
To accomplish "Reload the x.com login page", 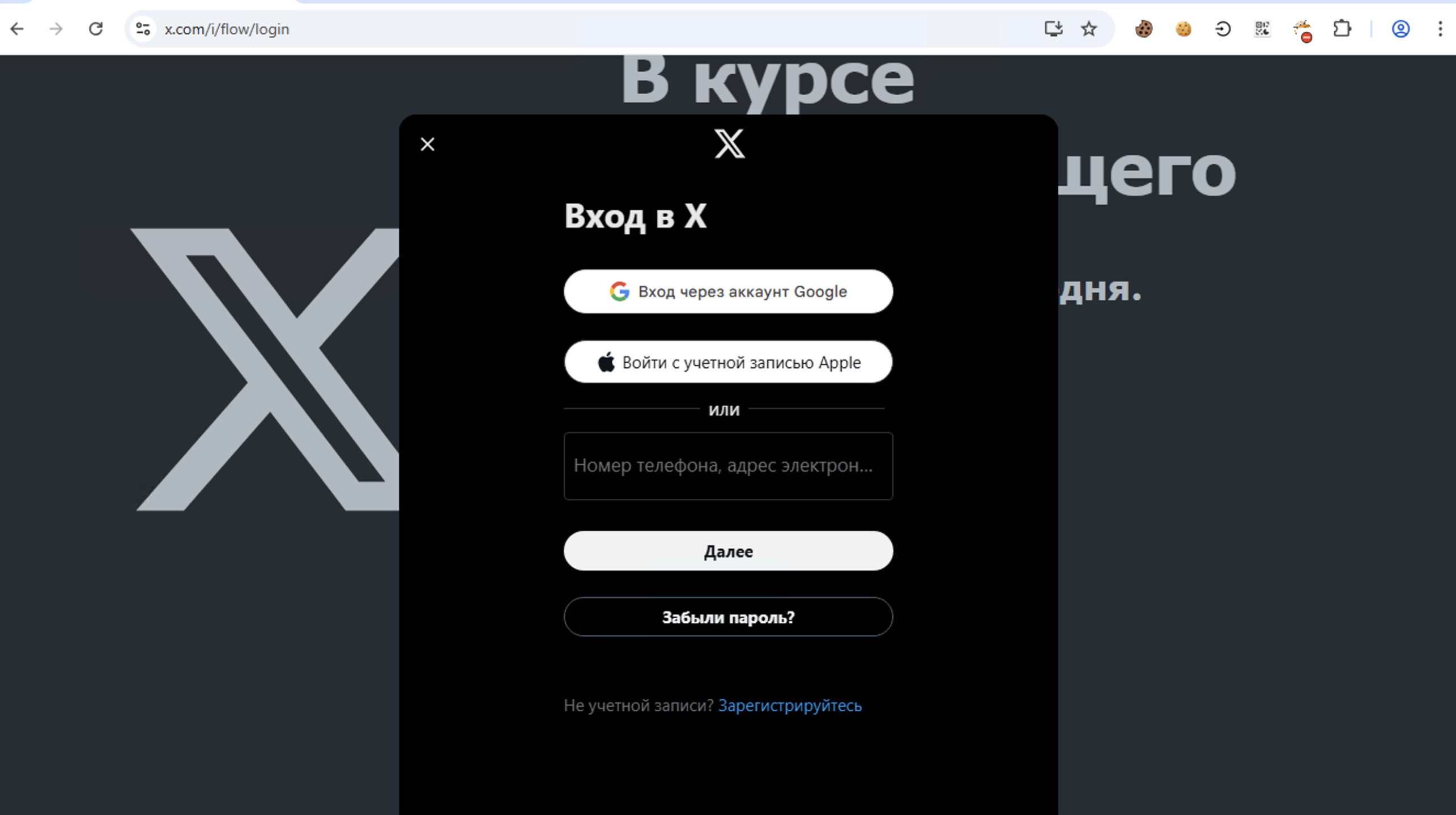I will (96, 29).
